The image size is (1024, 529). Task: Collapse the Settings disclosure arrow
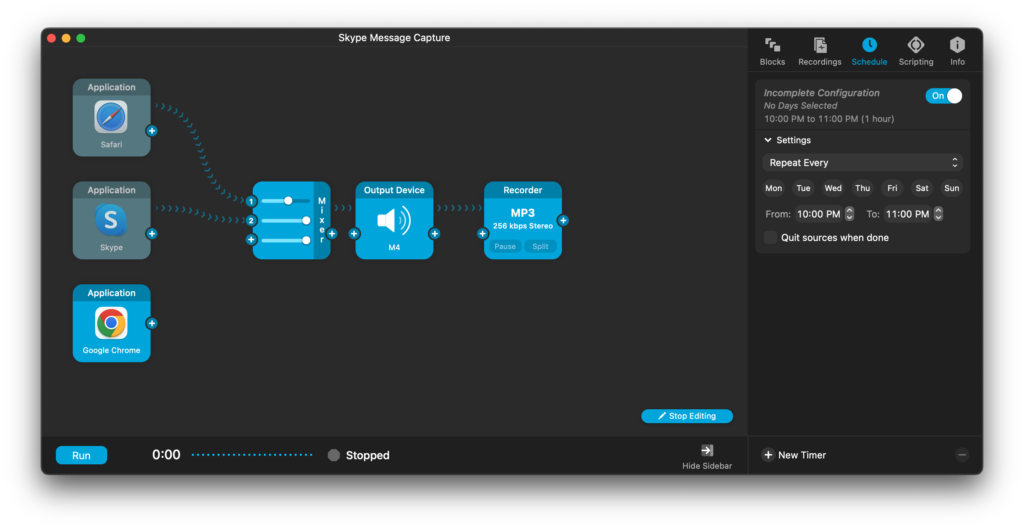pos(768,140)
